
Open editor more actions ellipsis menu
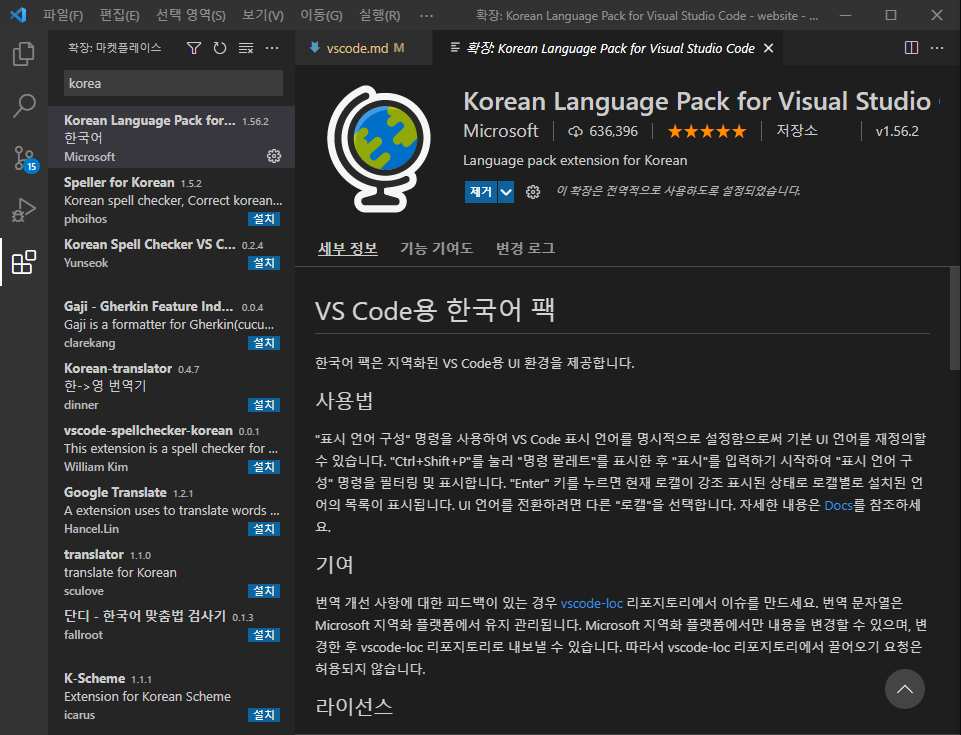937,48
